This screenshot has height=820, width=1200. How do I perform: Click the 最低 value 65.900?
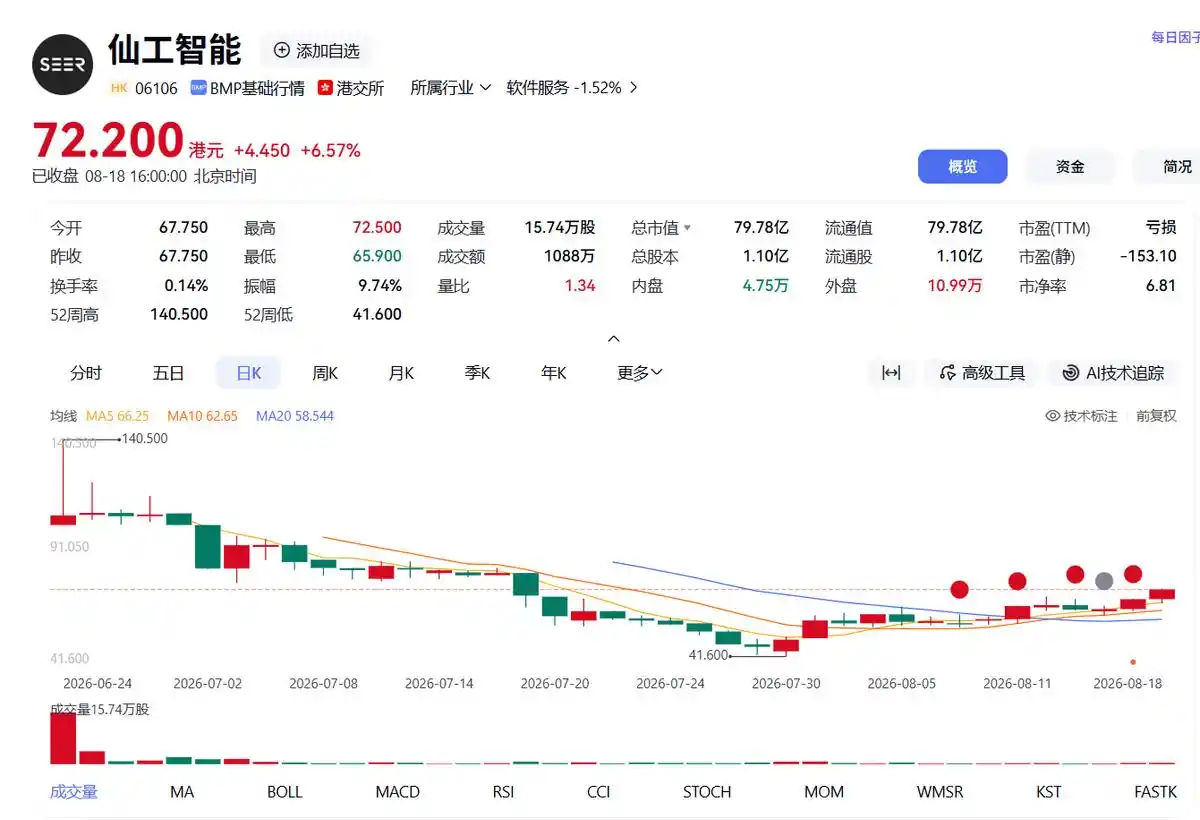coord(377,257)
